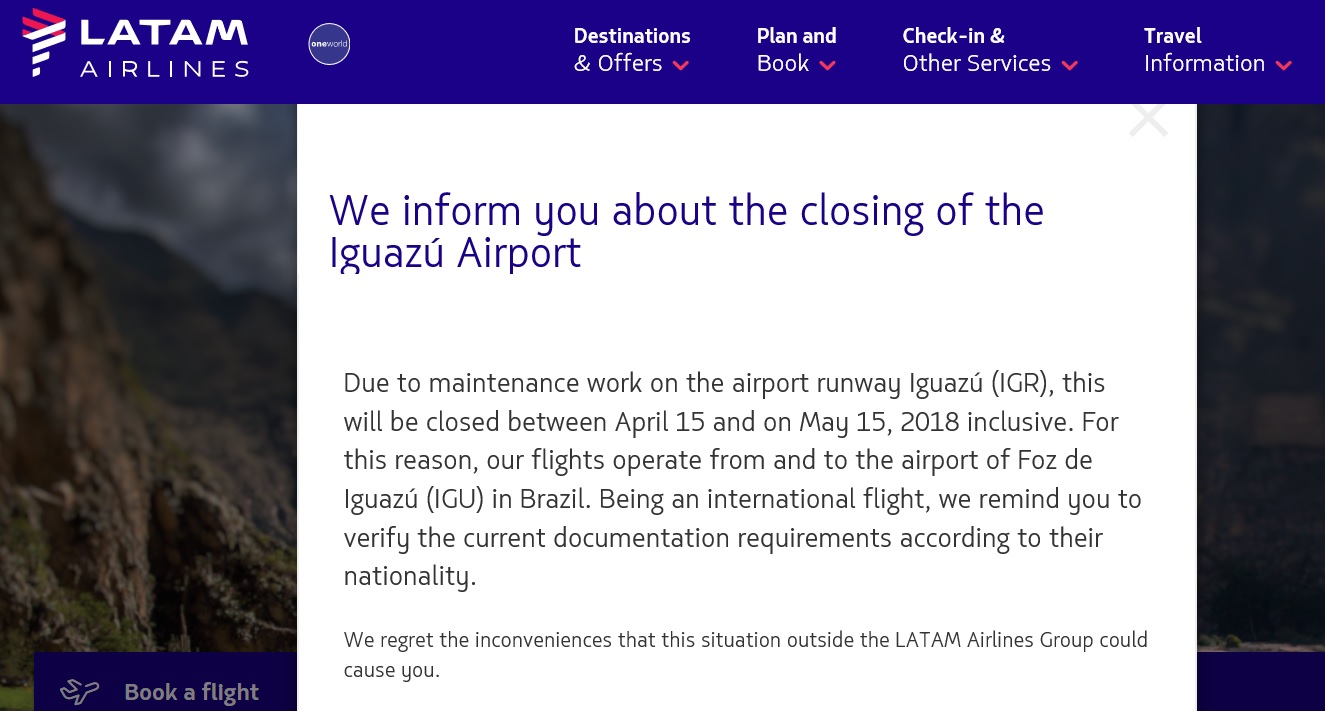This screenshot has height=724, width=1325.
Task: Click the dark strip right of the popup bottom
Action: tap(1260, 685)
